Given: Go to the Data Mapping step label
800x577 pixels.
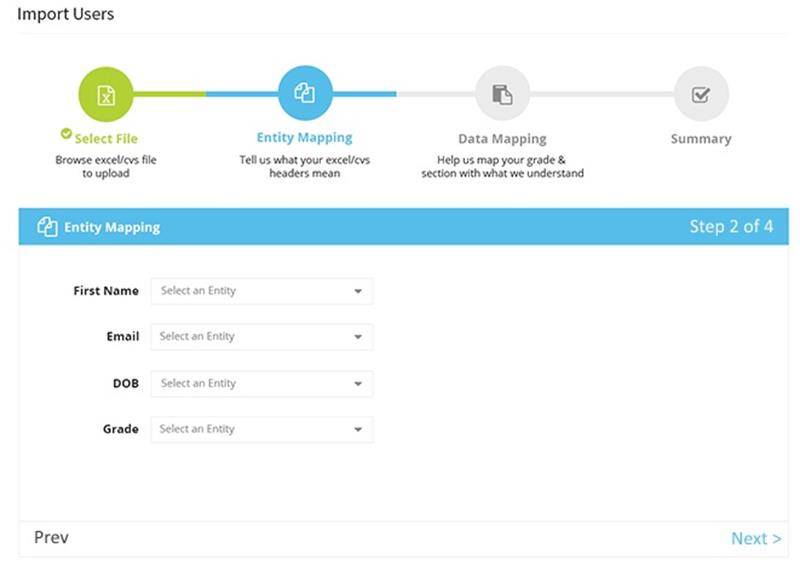Looking at the screenshot, I should [x=502, y=139].
